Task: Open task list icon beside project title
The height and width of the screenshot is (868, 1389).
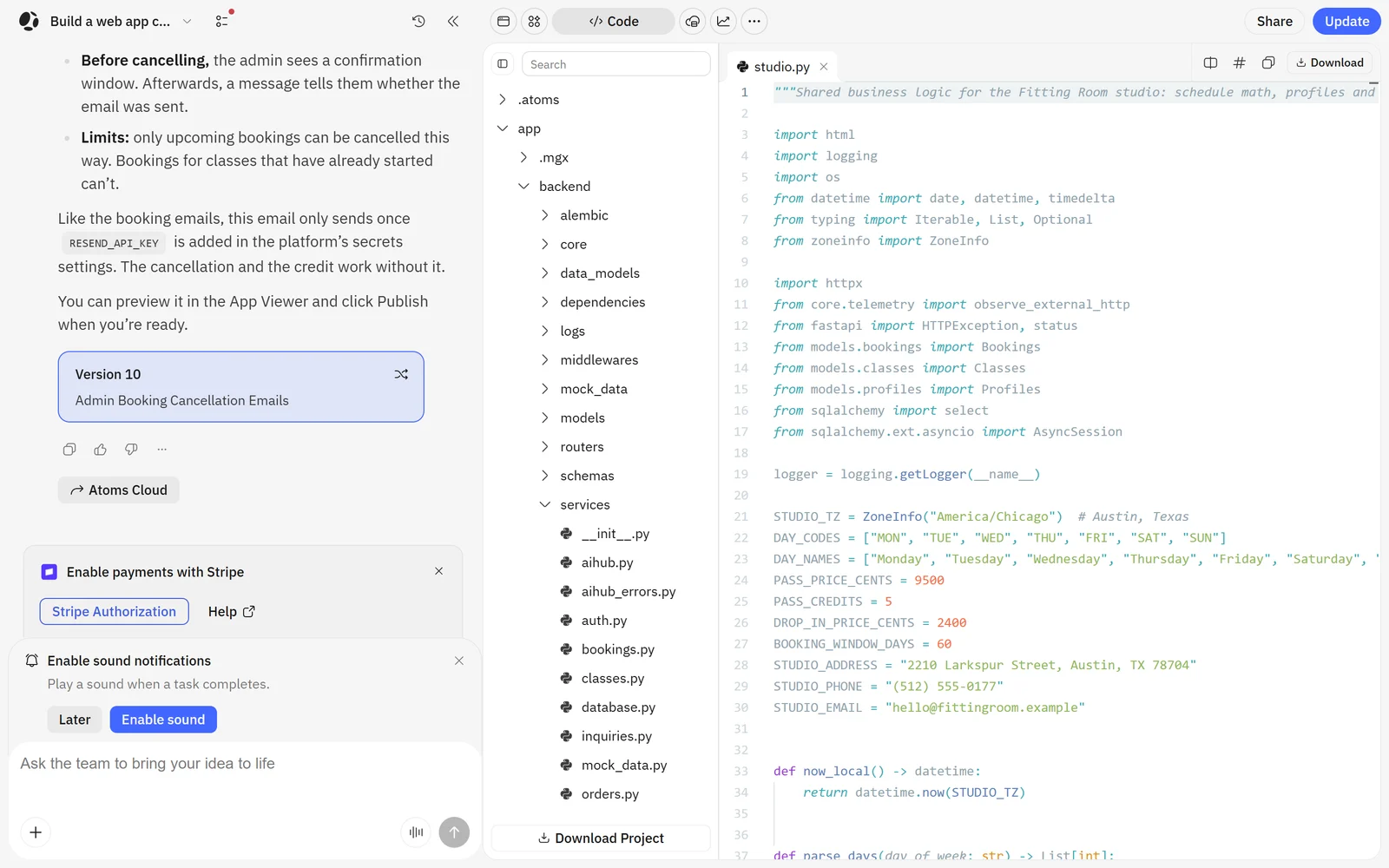Action: [223, 20]
